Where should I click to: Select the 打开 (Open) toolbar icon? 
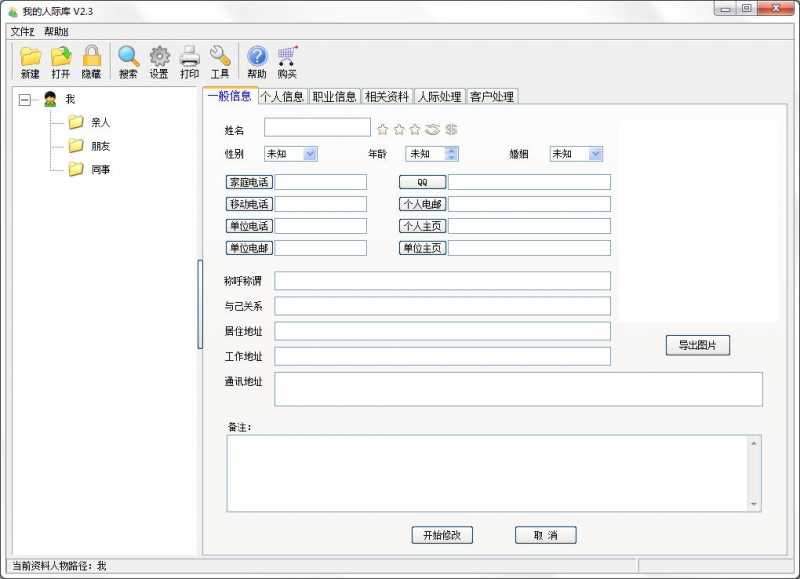(x=60, y=60)
